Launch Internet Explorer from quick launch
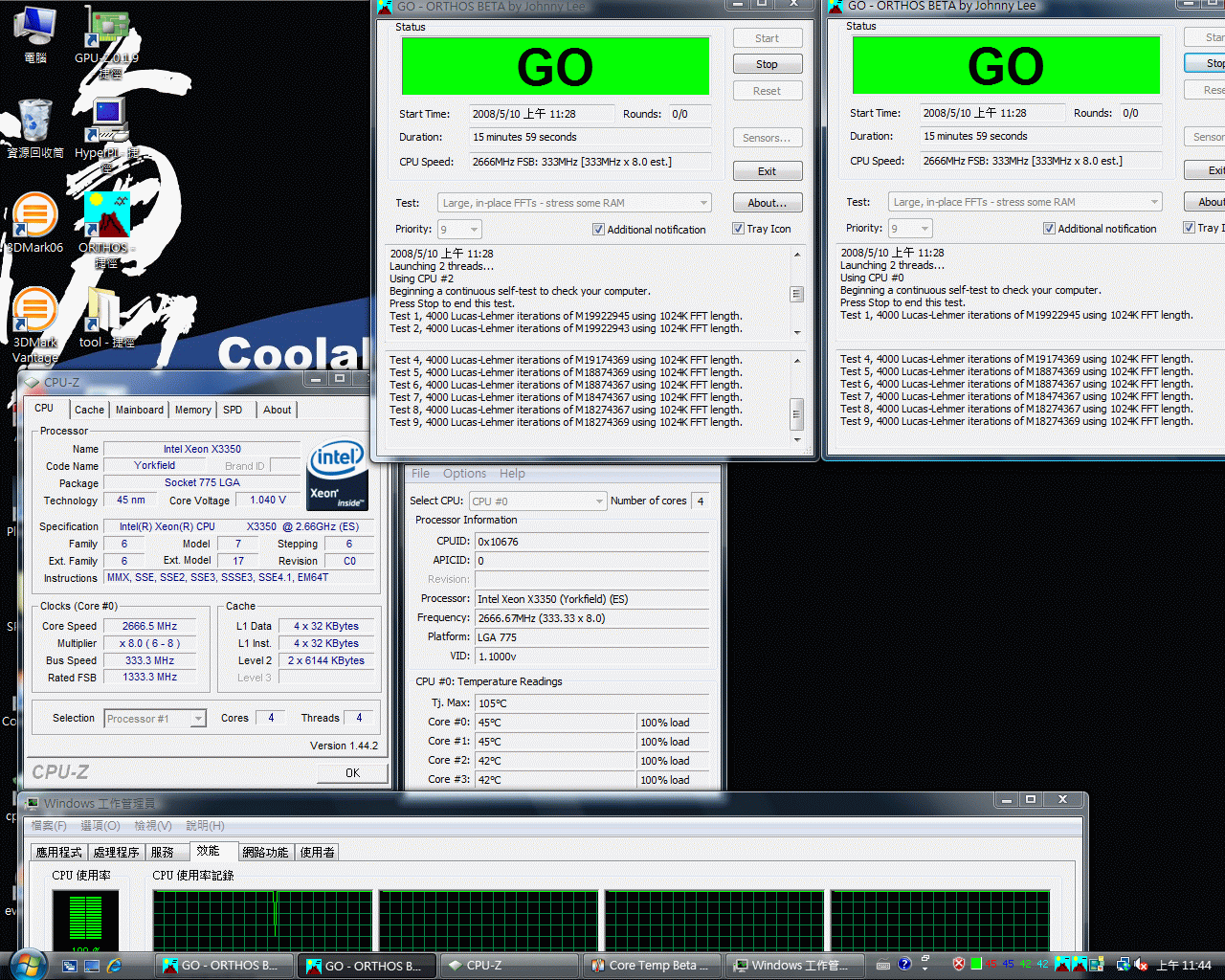This screenshot has height=980, width=1225. [x=114, y=966]
